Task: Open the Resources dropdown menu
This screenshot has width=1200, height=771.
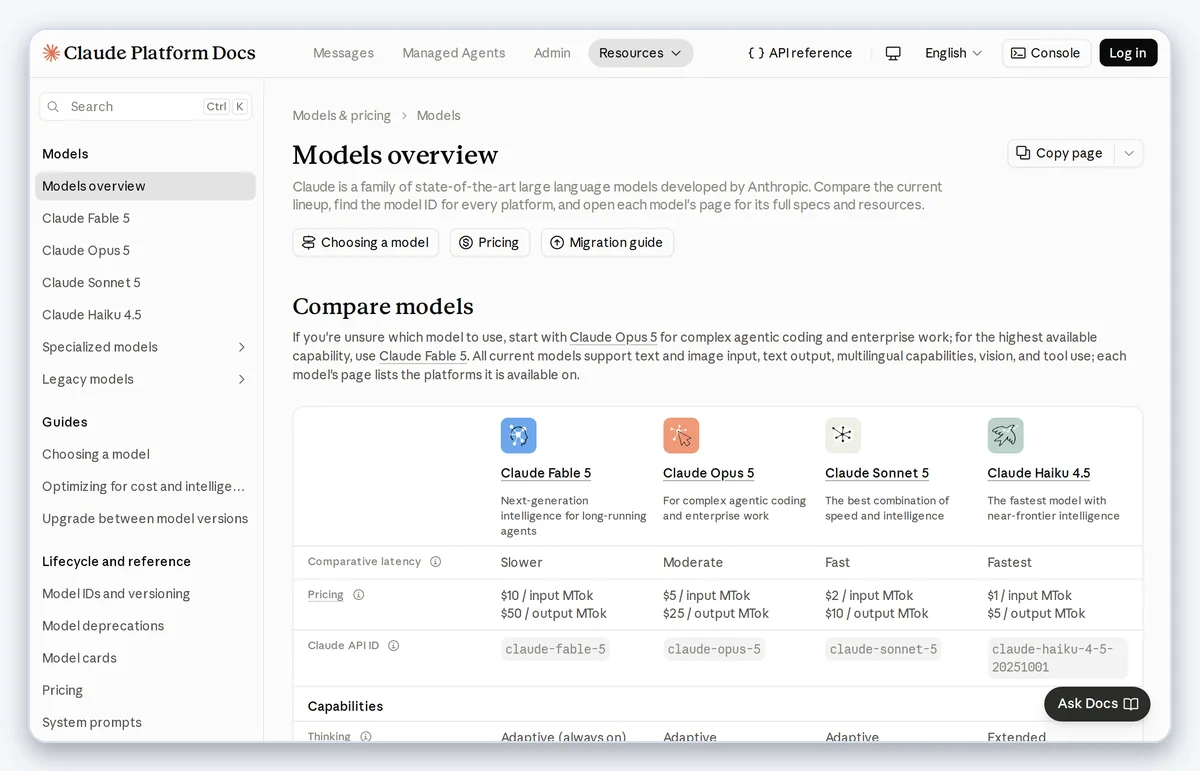Action: (640, 53)
